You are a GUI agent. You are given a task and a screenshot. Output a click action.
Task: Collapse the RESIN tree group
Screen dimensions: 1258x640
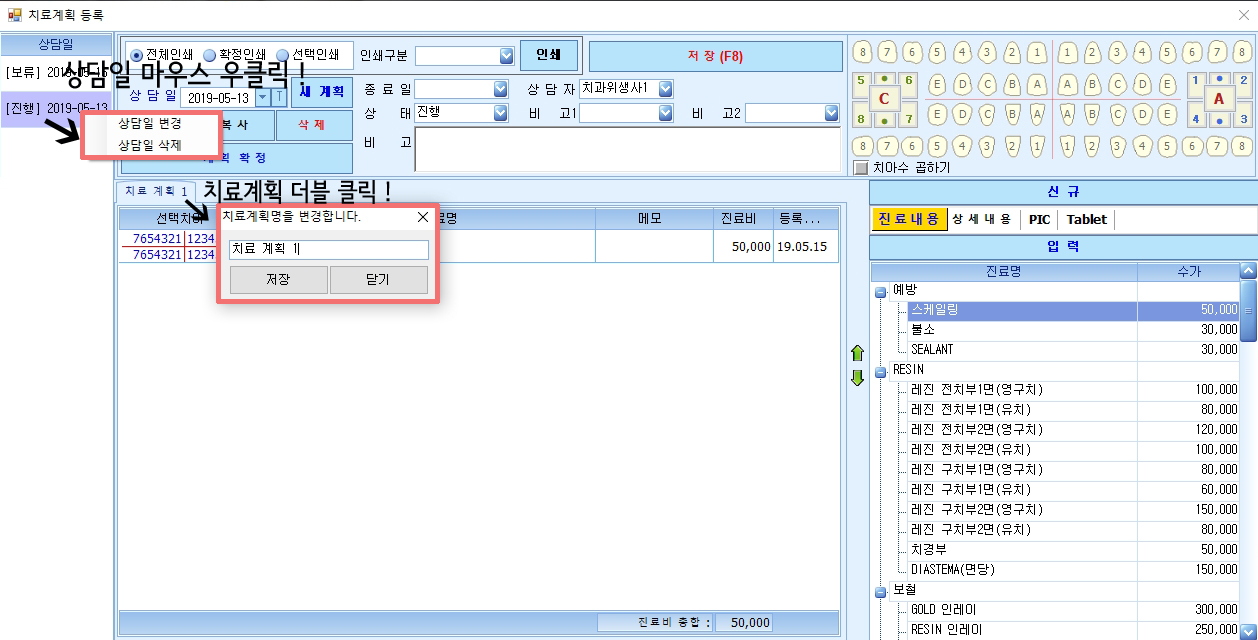coord(881,371)
